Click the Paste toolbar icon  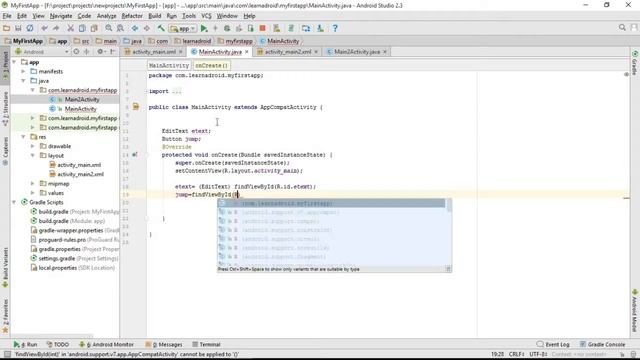[x=94, y=28]
